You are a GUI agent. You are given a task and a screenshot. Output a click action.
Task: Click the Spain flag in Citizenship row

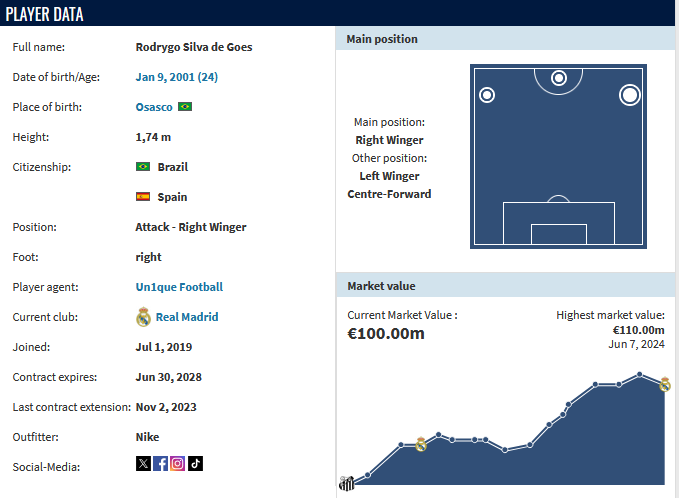[x=143, y=197]
